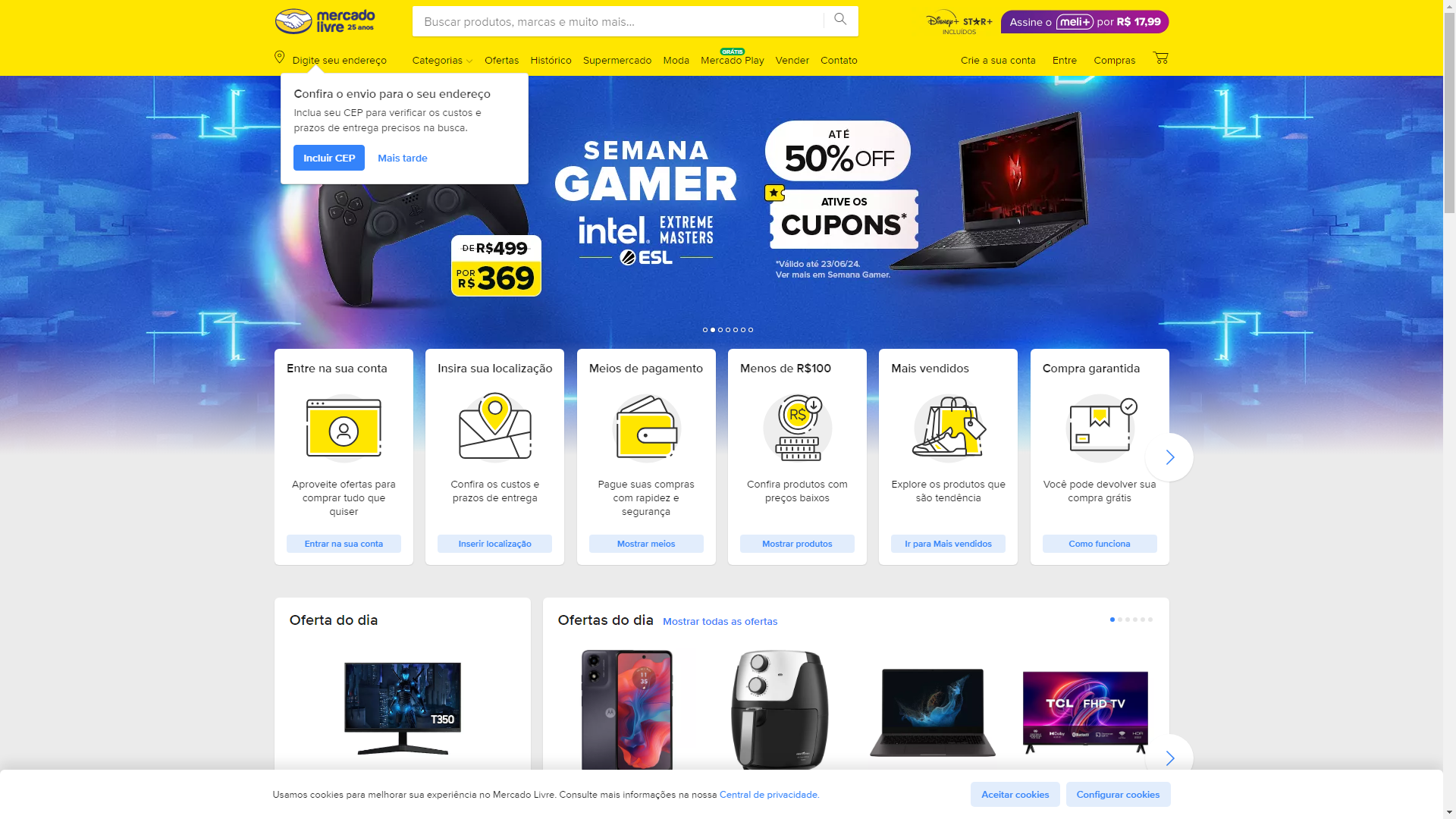Viewport: 1456px width, 819px height.
Task: Select the first banner carousel dot
Action: [705, 330]
